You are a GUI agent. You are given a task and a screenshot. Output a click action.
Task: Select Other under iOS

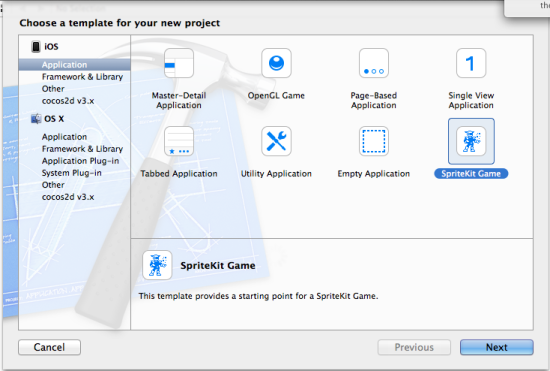(53, 89)
